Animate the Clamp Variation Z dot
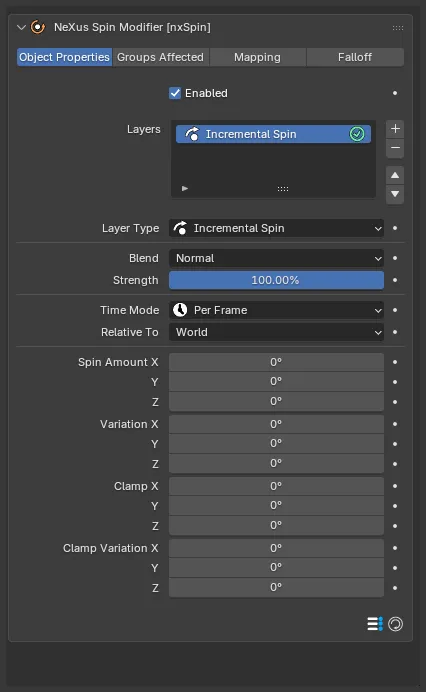This screenshot has height=692, width=426. 395,588
